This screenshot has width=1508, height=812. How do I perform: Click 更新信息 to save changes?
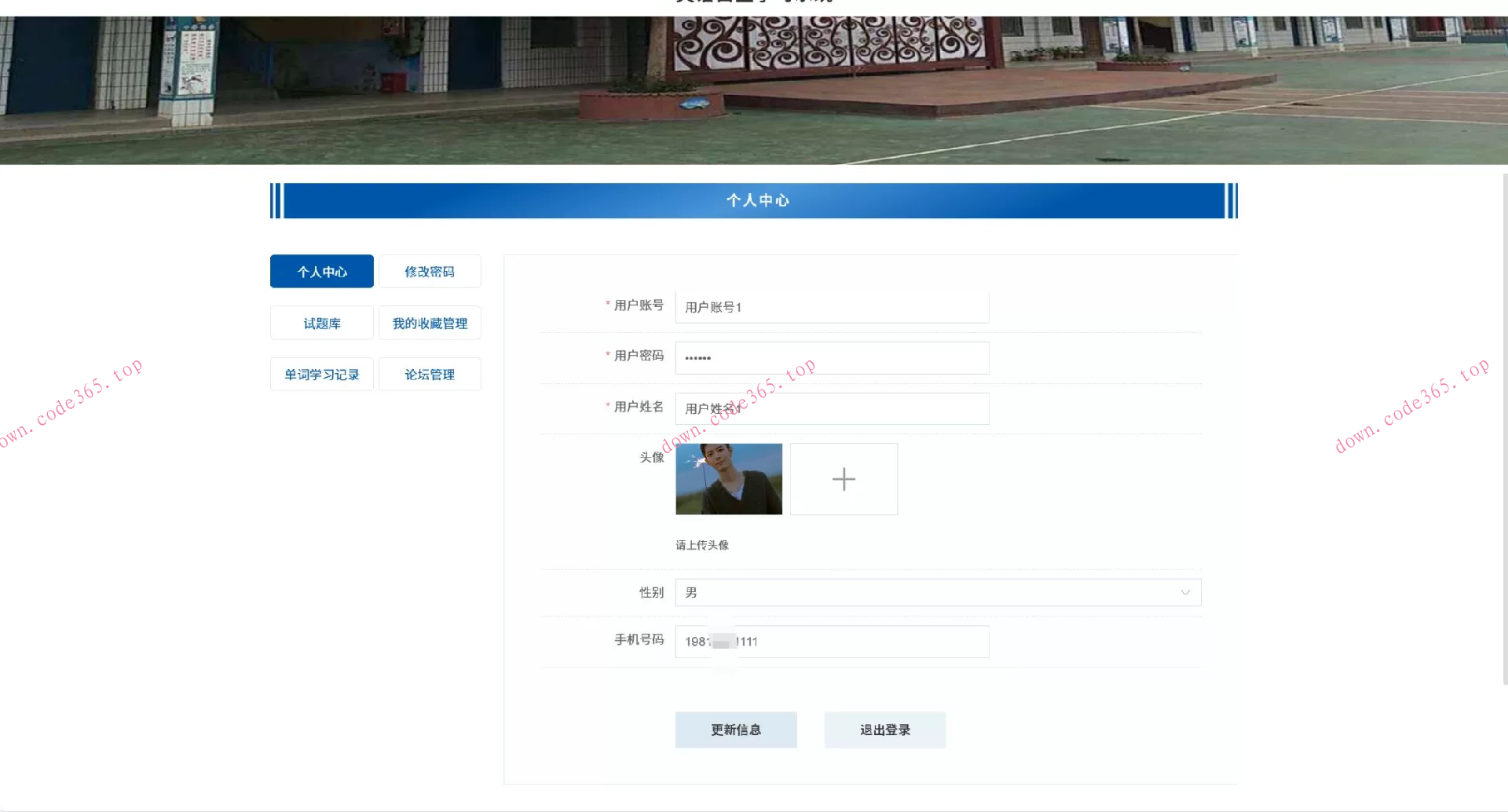(x=735, y=730)
